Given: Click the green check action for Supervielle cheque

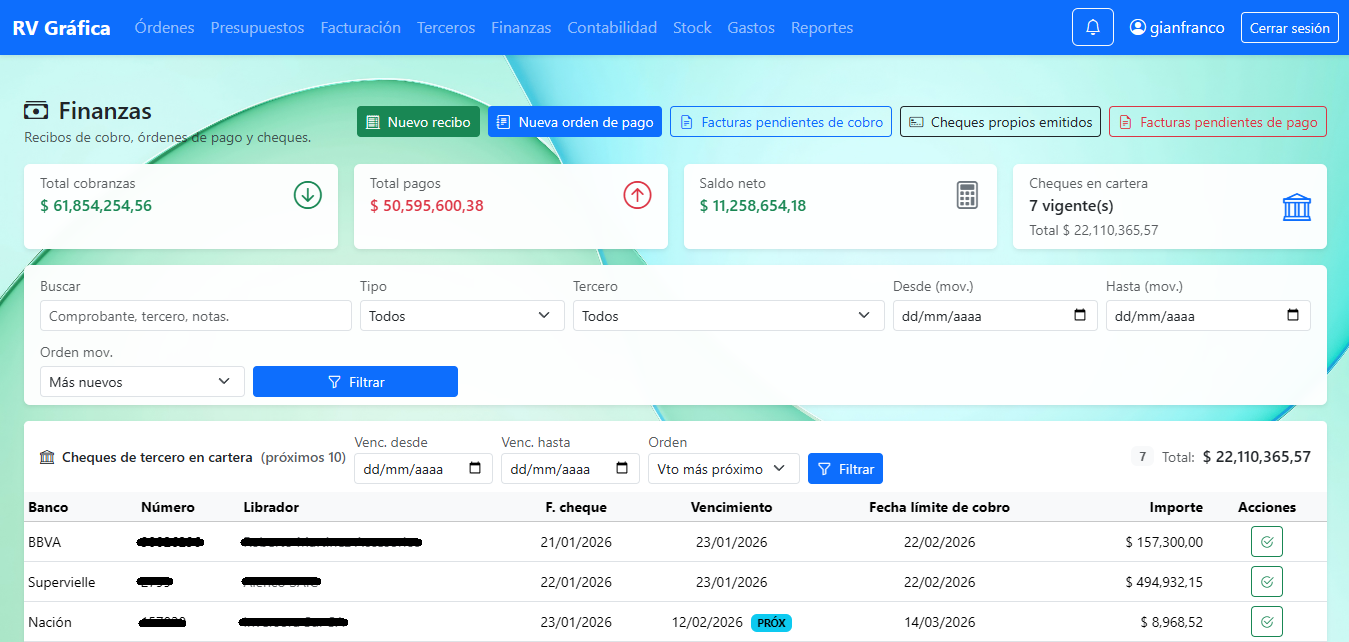Looking at the screenshot, I should [x=1267, y=581].
